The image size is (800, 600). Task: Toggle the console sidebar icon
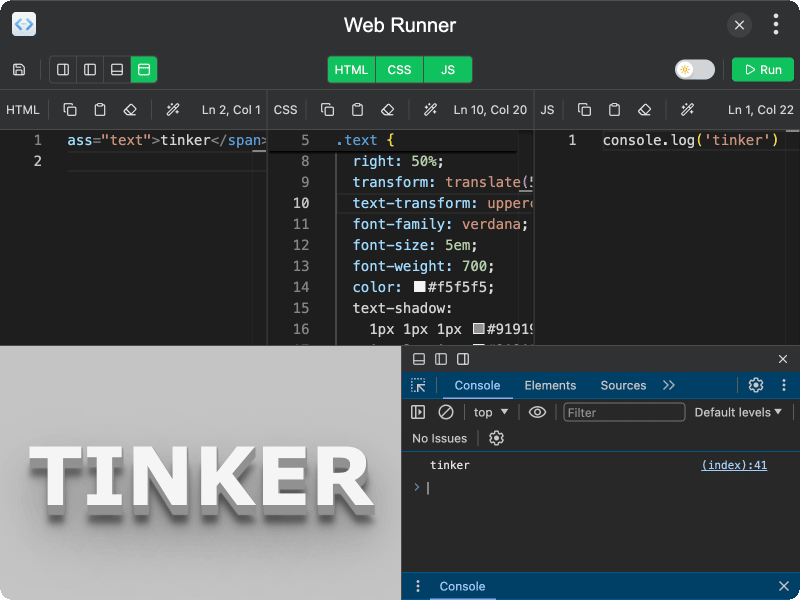coord(418,412)
